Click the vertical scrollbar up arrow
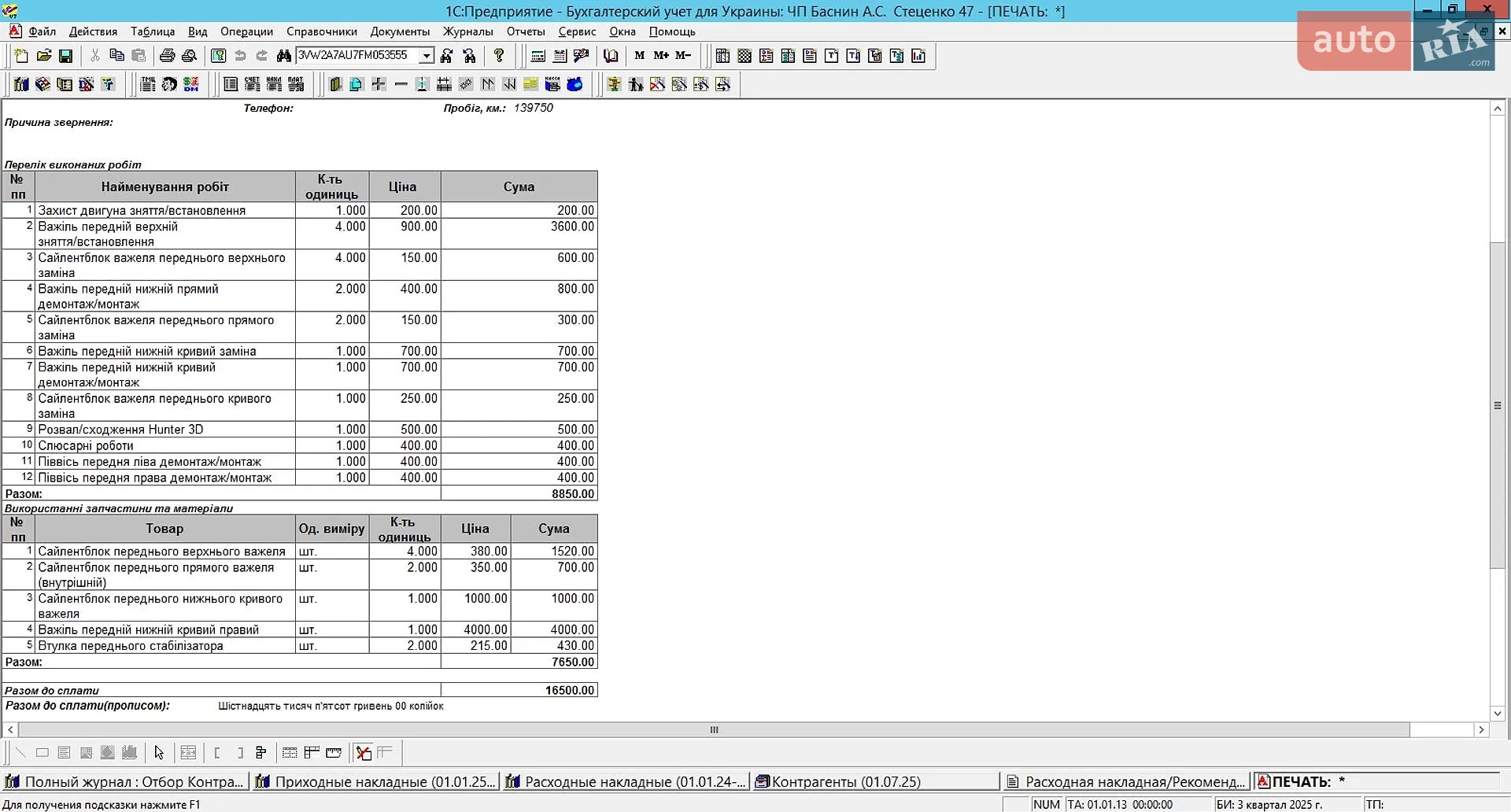The image size is (1511, 812). coord(1498,109)
